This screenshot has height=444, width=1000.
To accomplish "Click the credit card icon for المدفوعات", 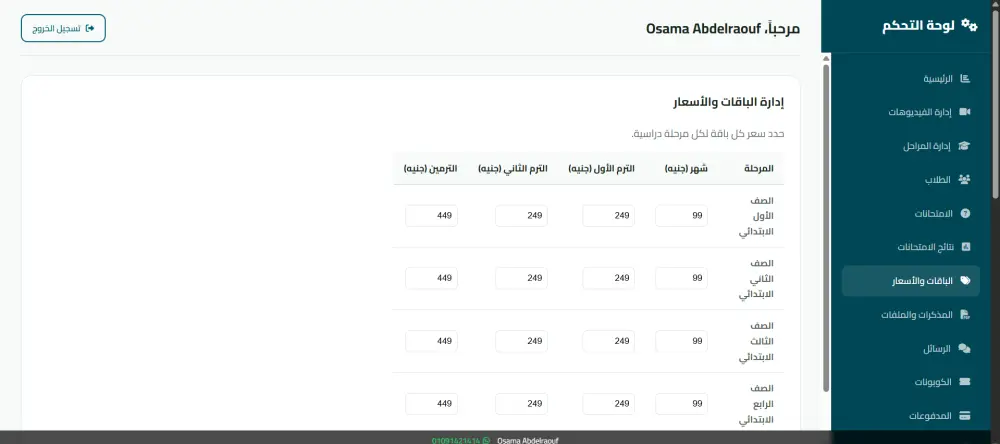I will 965,416.
